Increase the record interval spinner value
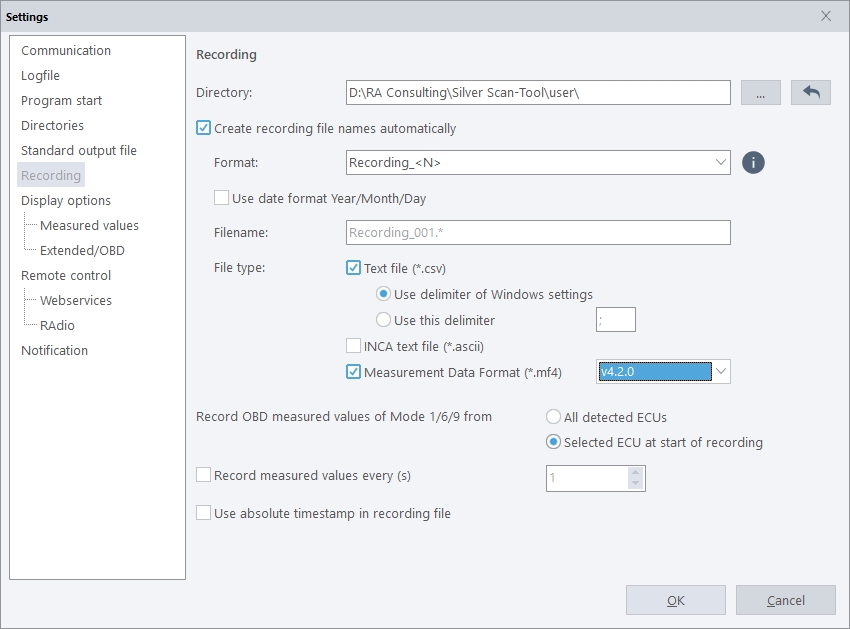This screenshot has width=850, height=629. [635, 473]
